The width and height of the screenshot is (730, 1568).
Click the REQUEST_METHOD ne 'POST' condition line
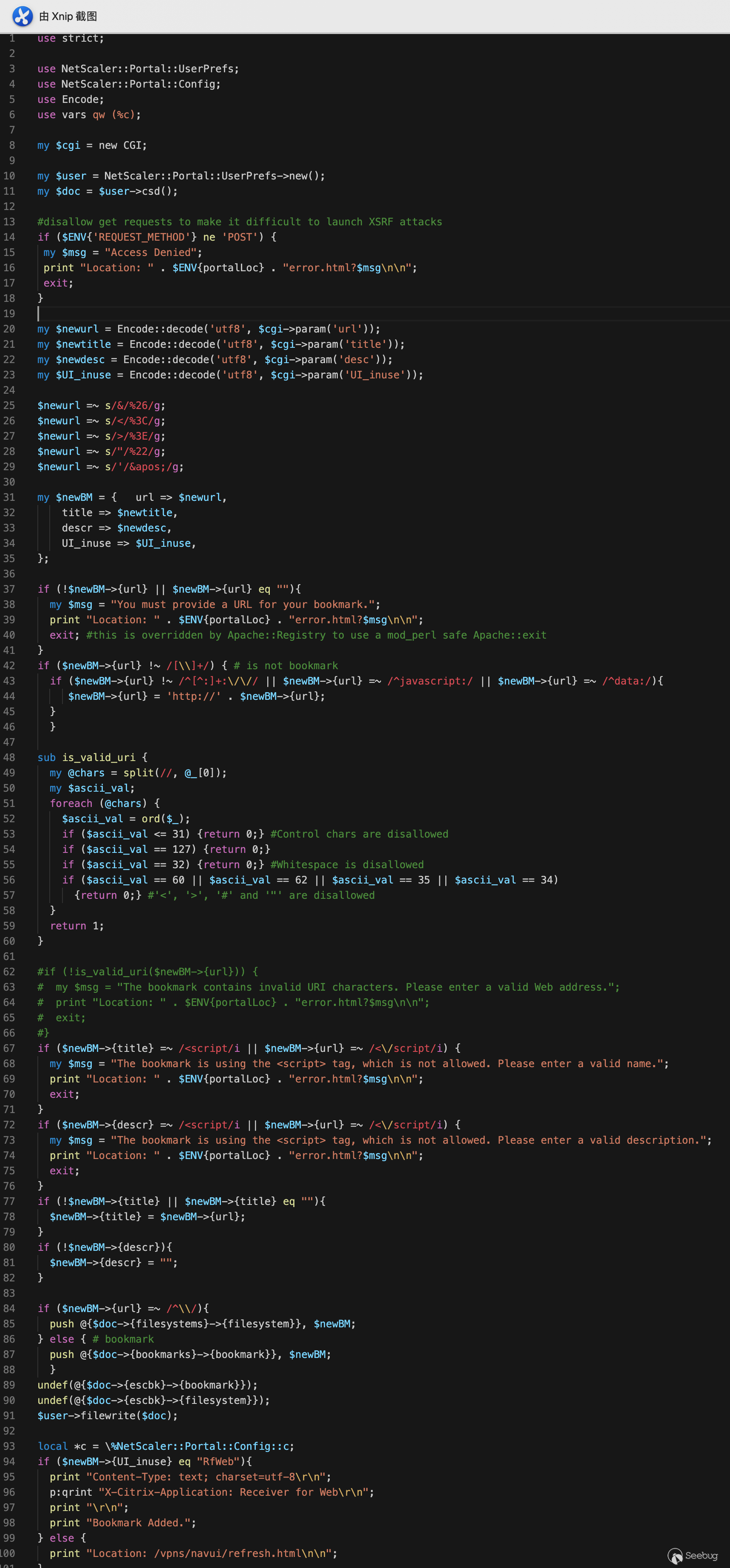(157, 237)
